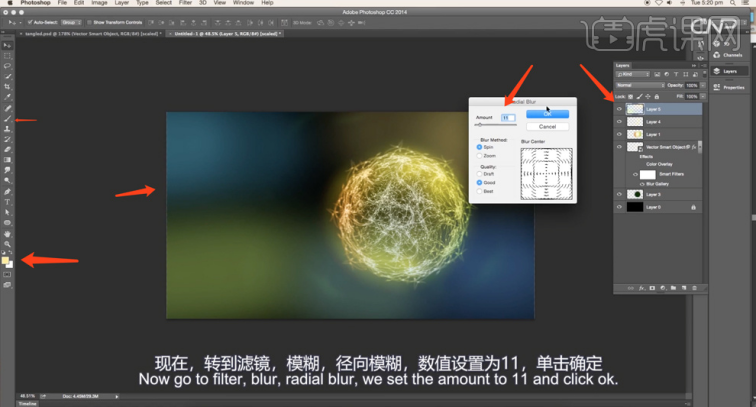Open Auto-Select Group dropdown

click(x=71, y=22)
